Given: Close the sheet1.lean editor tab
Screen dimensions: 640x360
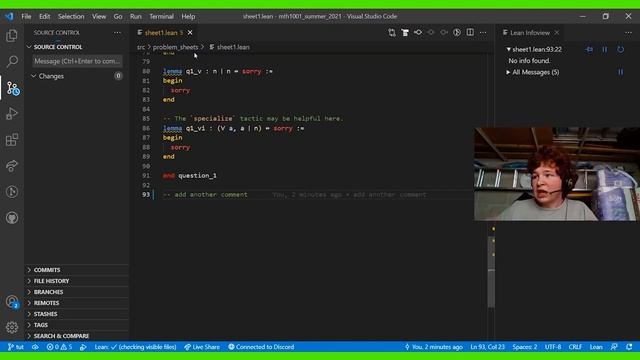Looking at the screenshot, I should coord(190,33).
